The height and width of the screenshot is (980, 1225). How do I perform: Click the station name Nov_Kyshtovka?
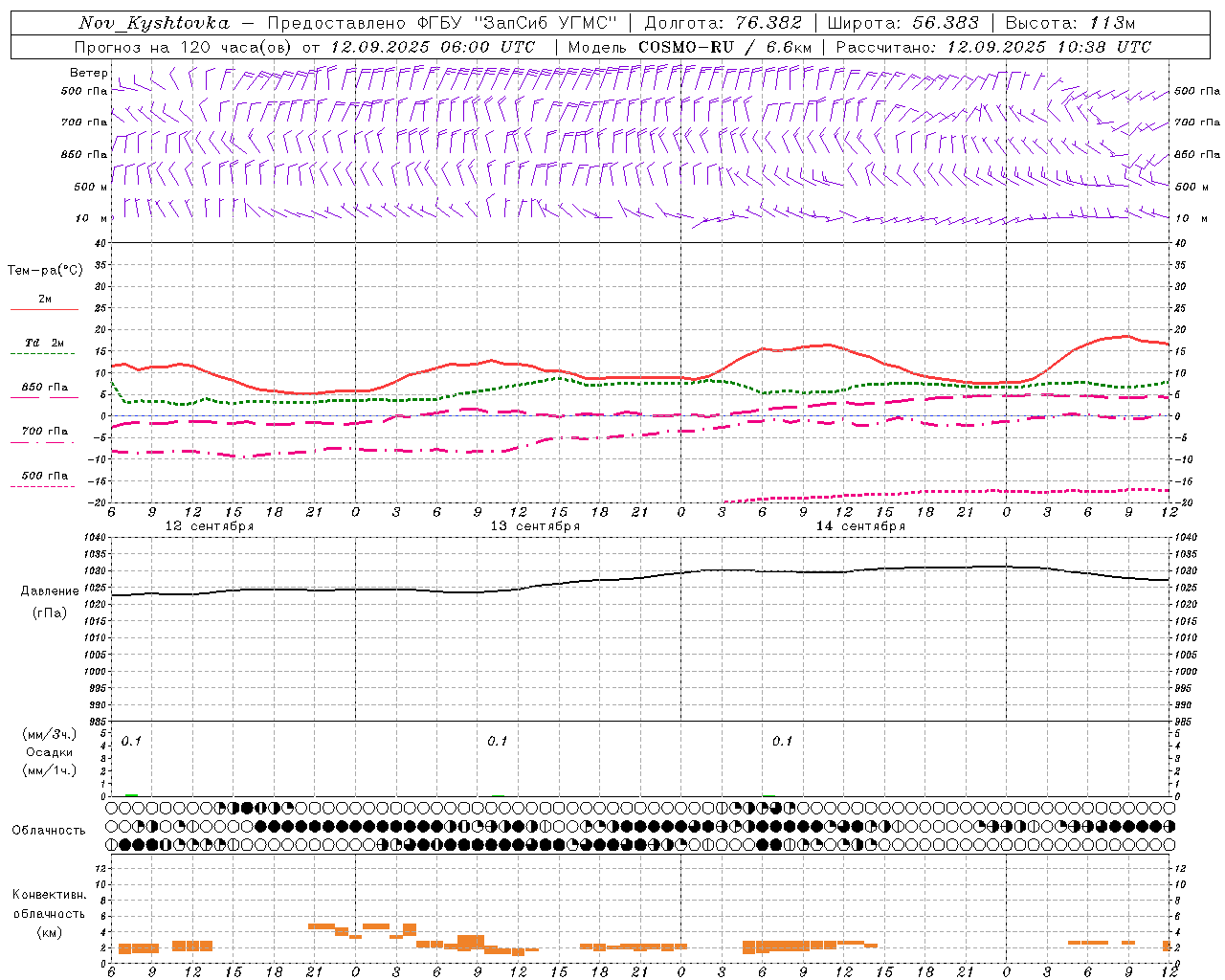[154, 23]
